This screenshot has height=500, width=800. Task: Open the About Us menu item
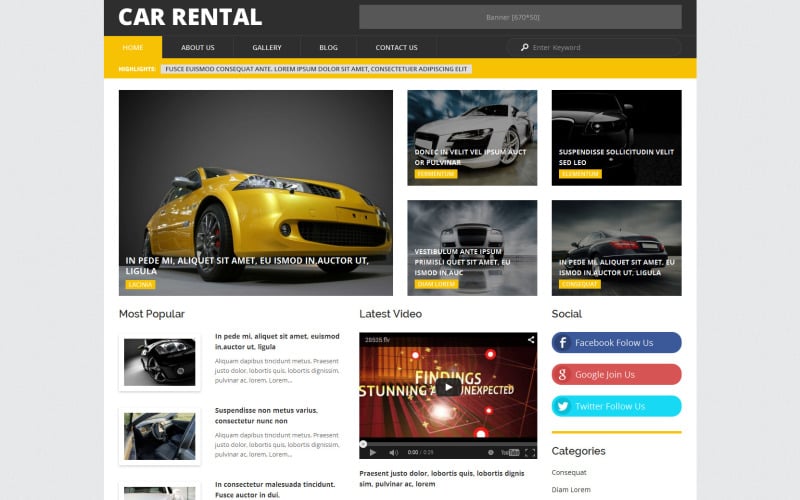tap(197, 47)
